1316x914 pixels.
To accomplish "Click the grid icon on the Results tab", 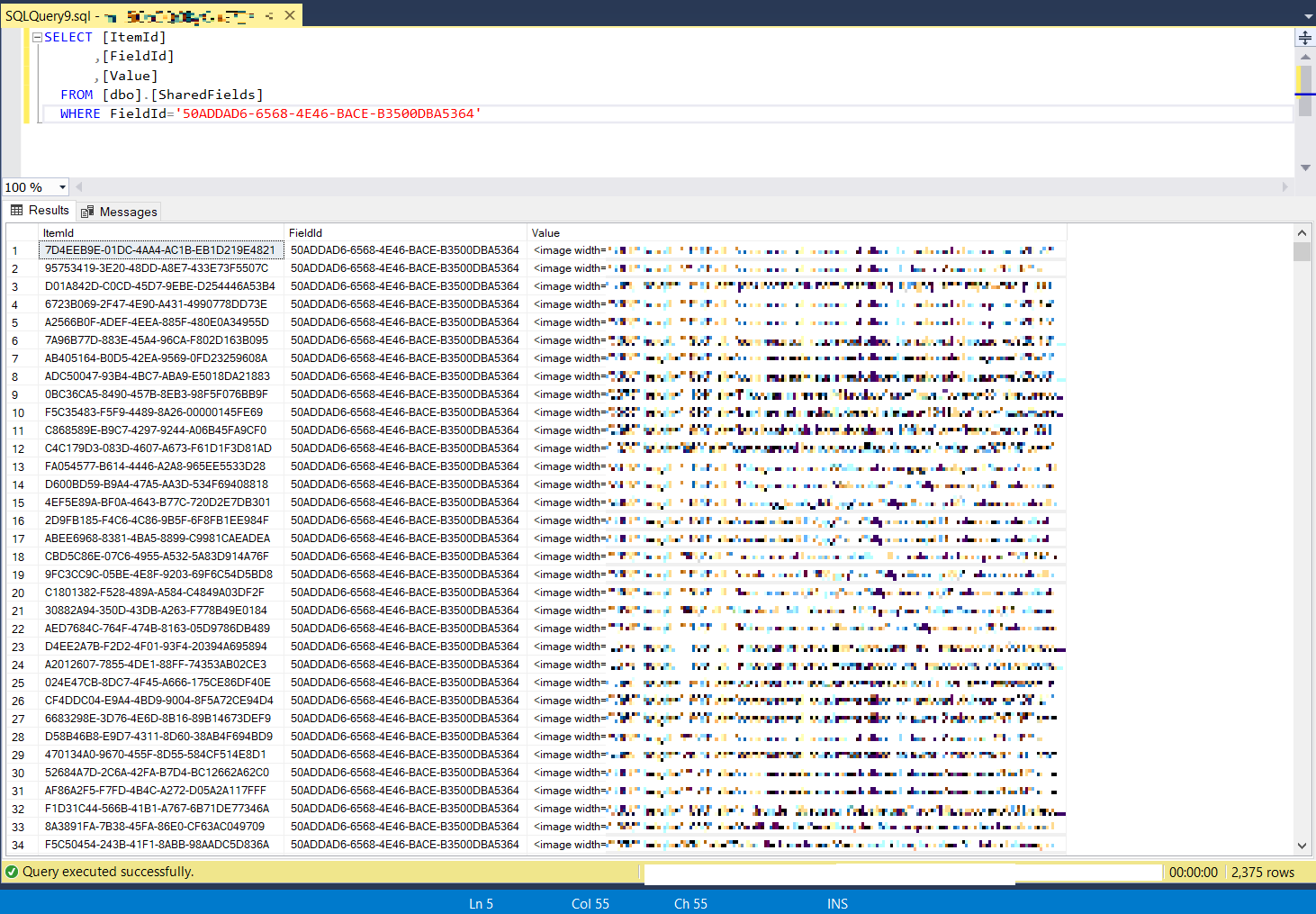I will coord(16,210).
